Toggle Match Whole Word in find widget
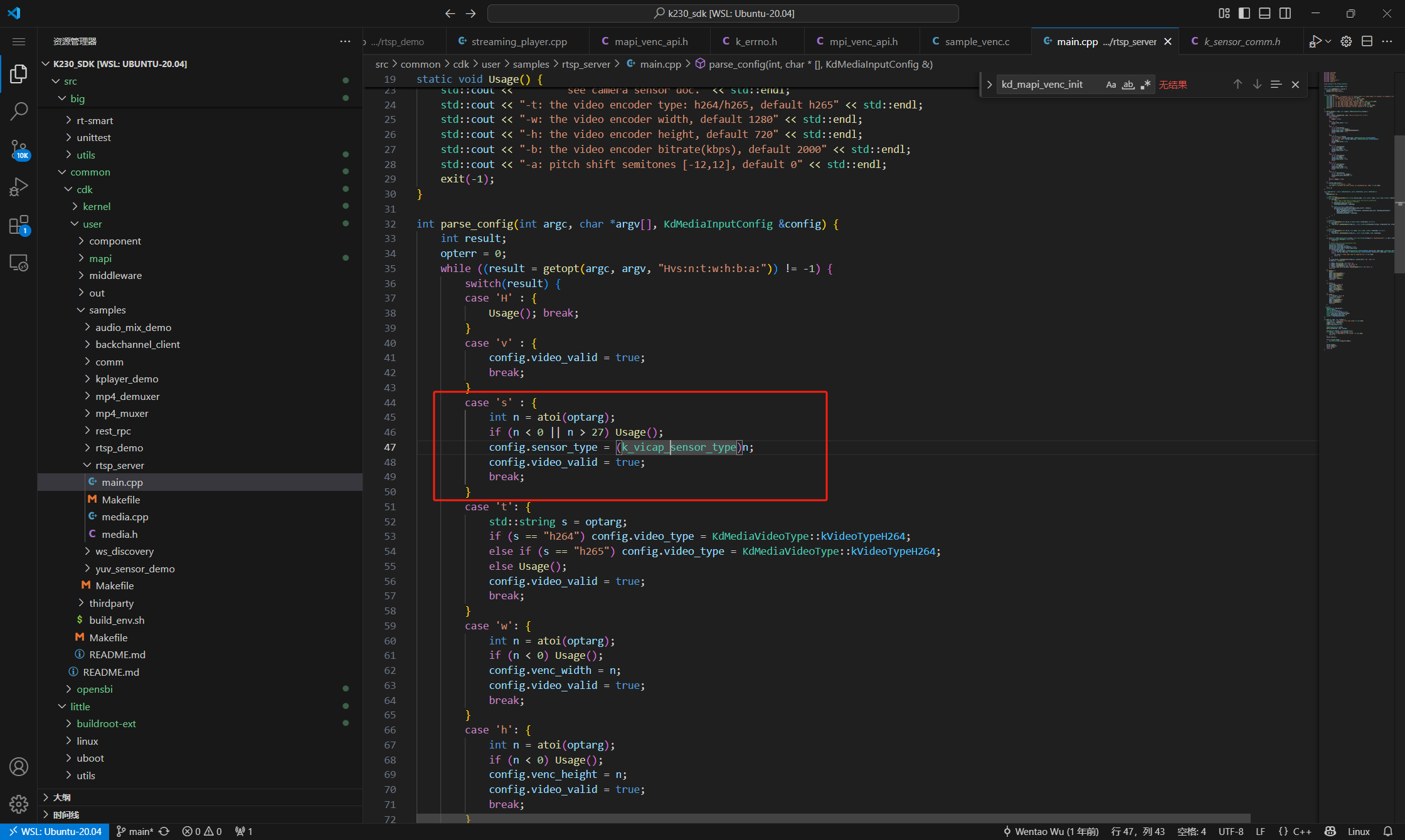Screen dimensions: 1405x840 (x=1128, y=85)
